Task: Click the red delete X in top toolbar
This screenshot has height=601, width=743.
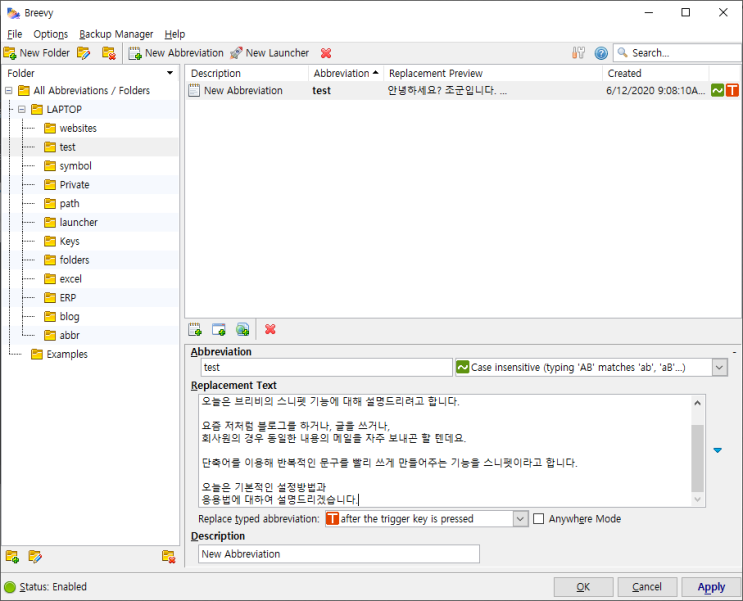Action: point(326,53)
